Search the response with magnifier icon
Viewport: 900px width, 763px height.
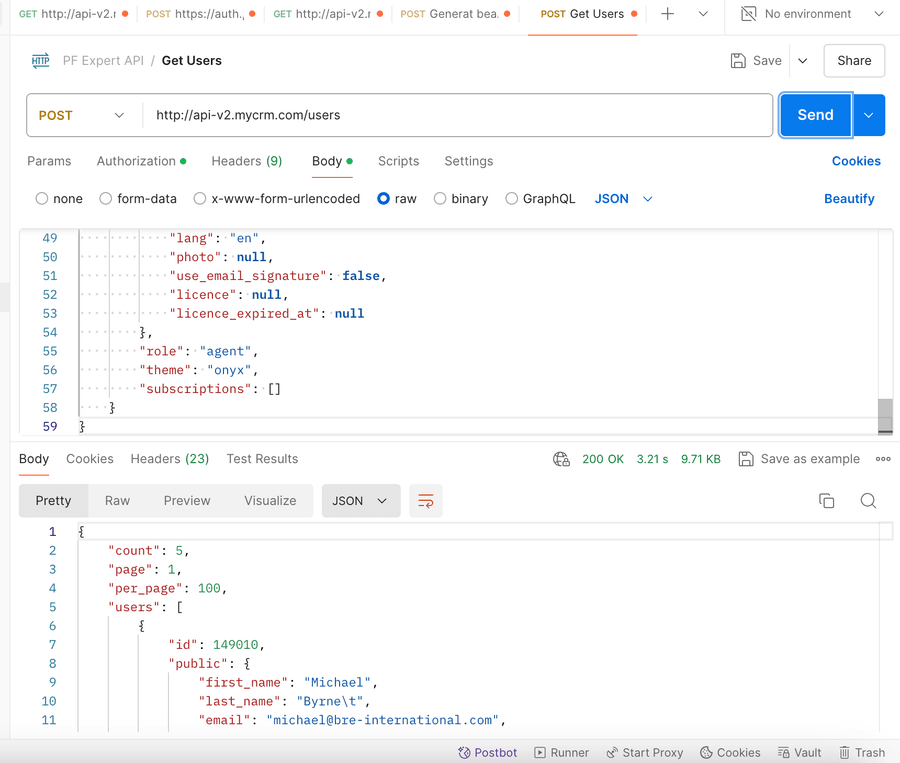868,501
